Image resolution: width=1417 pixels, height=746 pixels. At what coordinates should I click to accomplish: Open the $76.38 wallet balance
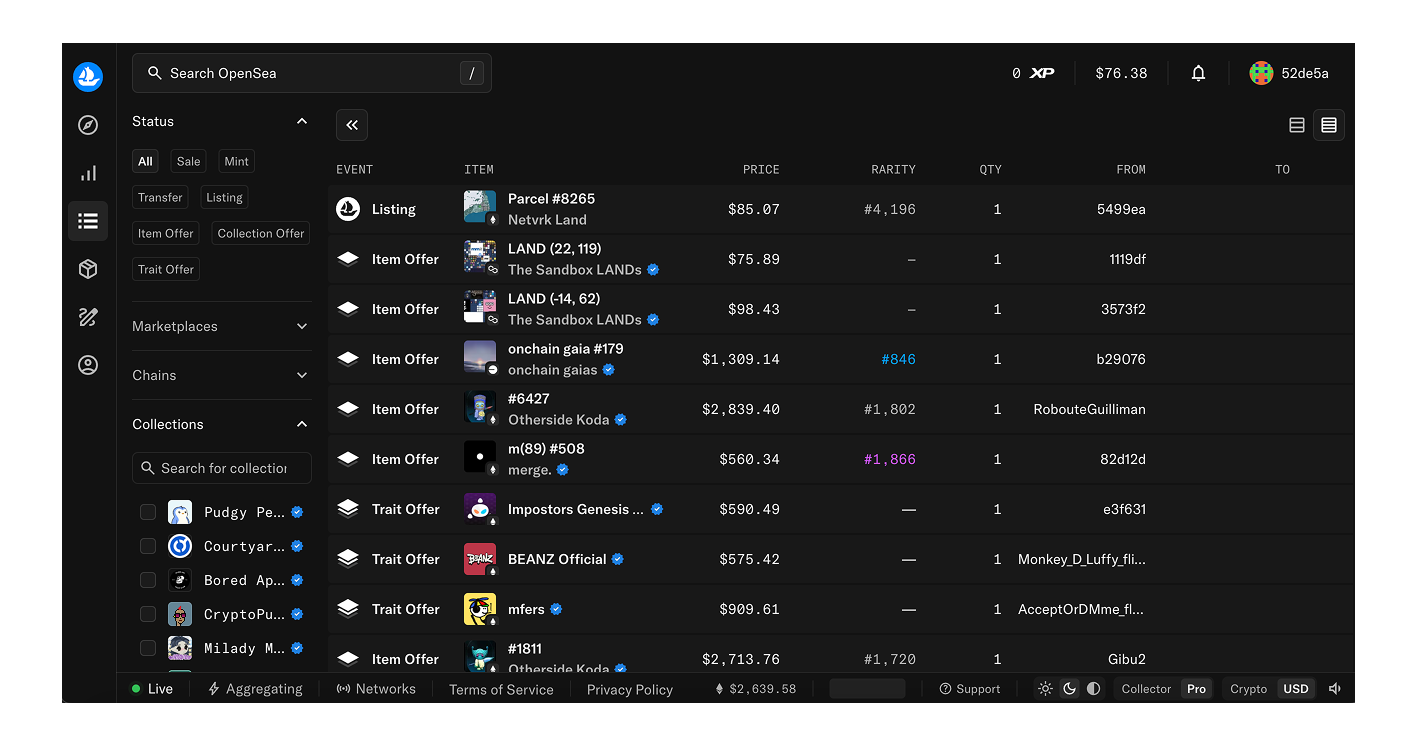[x=1121, y=73]
